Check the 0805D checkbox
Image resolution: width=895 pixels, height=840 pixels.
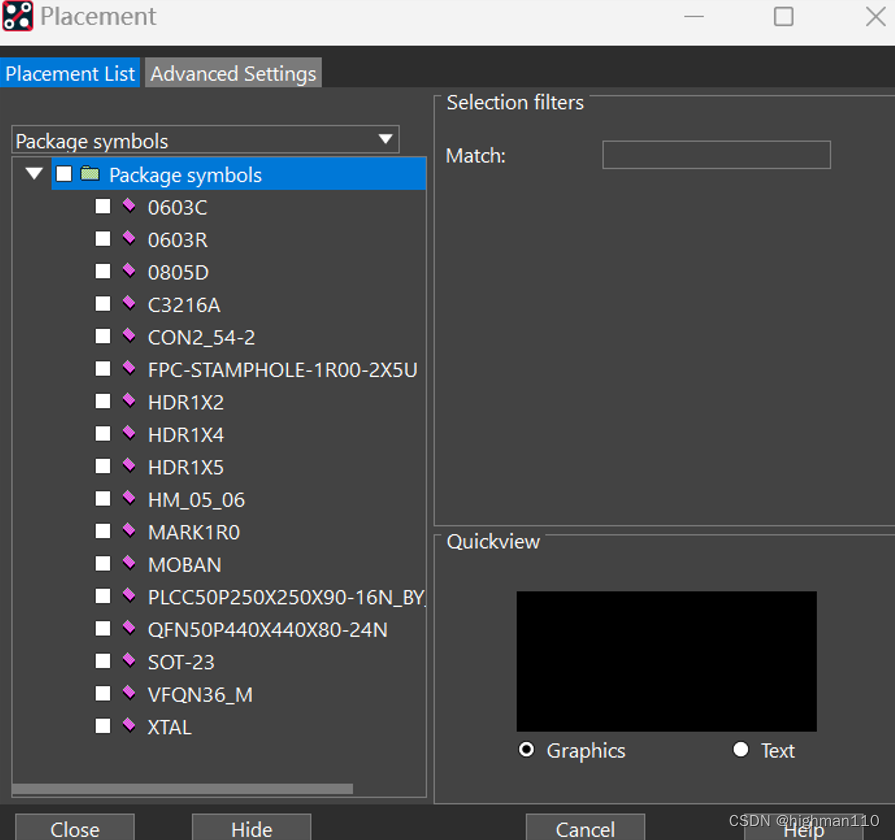[103, 272]
